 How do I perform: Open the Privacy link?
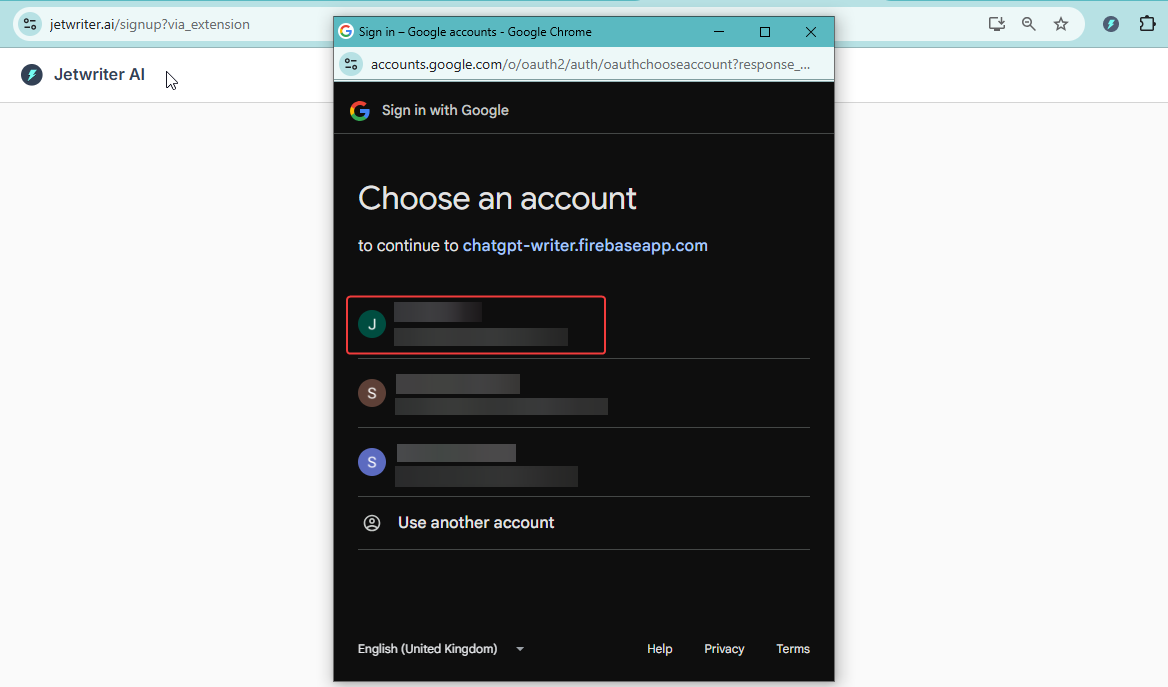724,649
